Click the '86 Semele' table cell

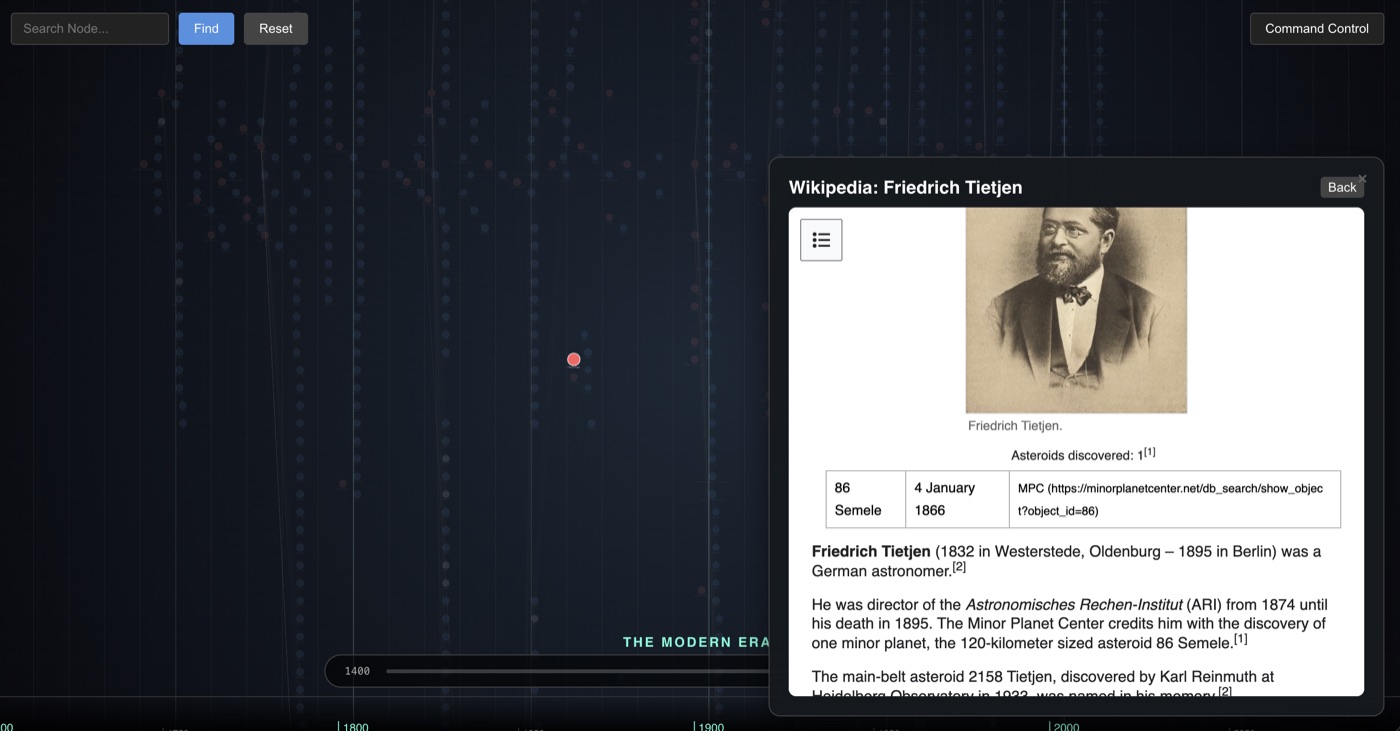(866, 499)
